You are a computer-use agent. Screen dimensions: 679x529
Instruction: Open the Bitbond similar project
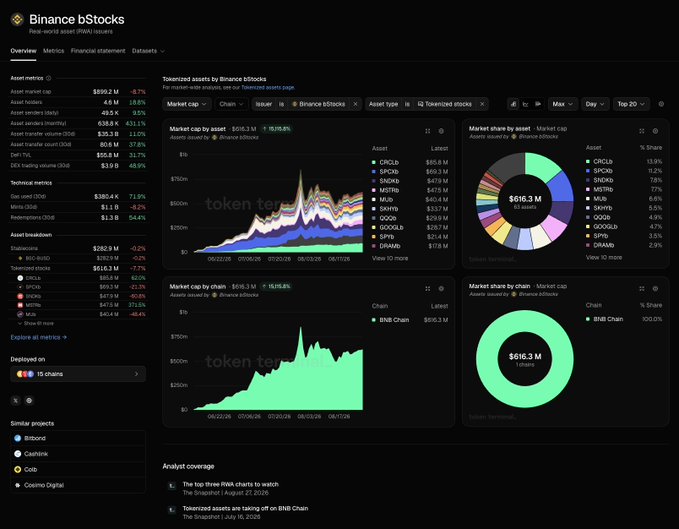tap(78, 438)
